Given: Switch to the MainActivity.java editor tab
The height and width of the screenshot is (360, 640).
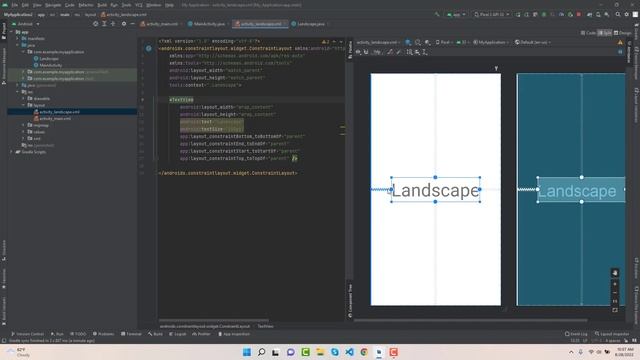Looking at the screenshot, I should click(206, 24).
